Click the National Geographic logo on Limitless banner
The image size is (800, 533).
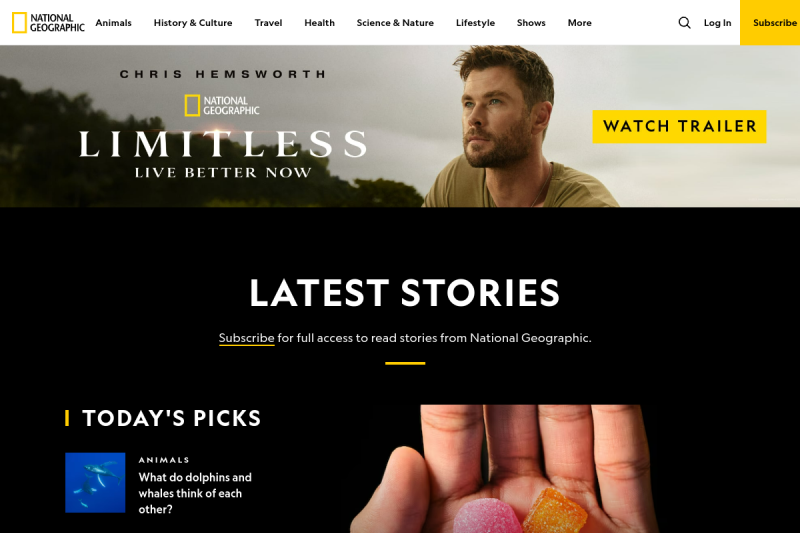click(x=222, y=106)
